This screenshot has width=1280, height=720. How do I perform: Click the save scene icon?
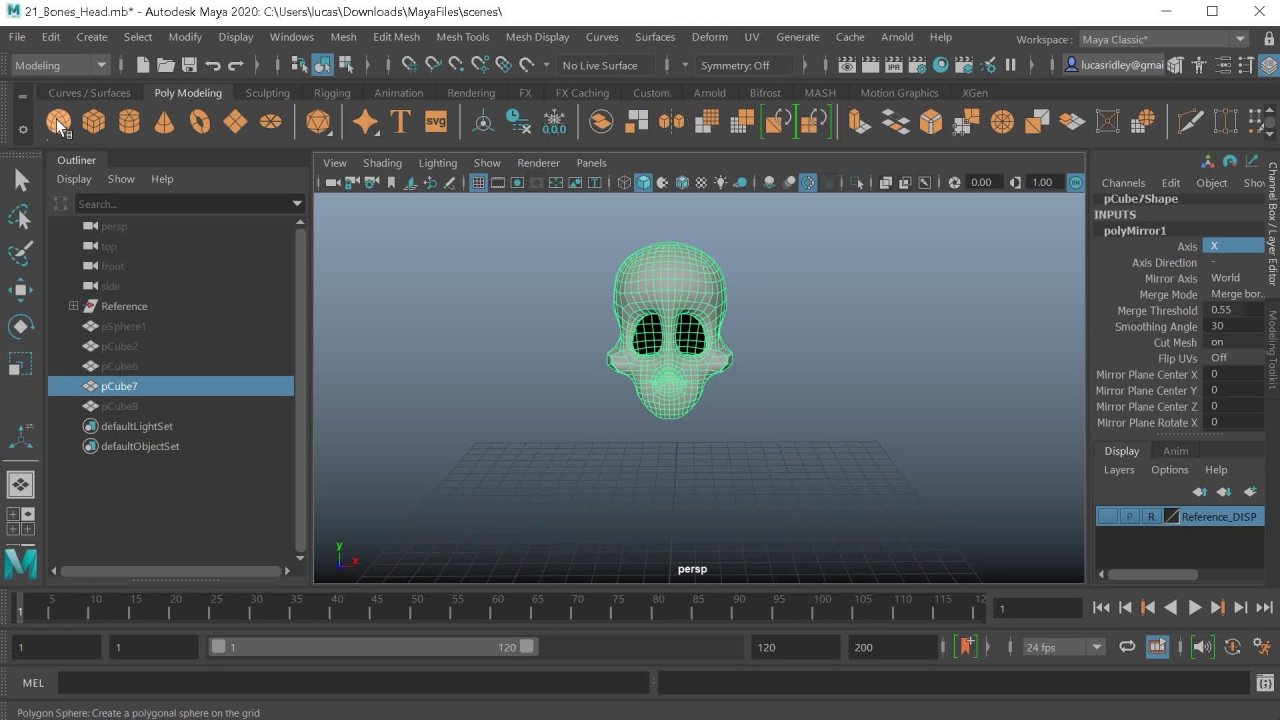pos(189,65)
